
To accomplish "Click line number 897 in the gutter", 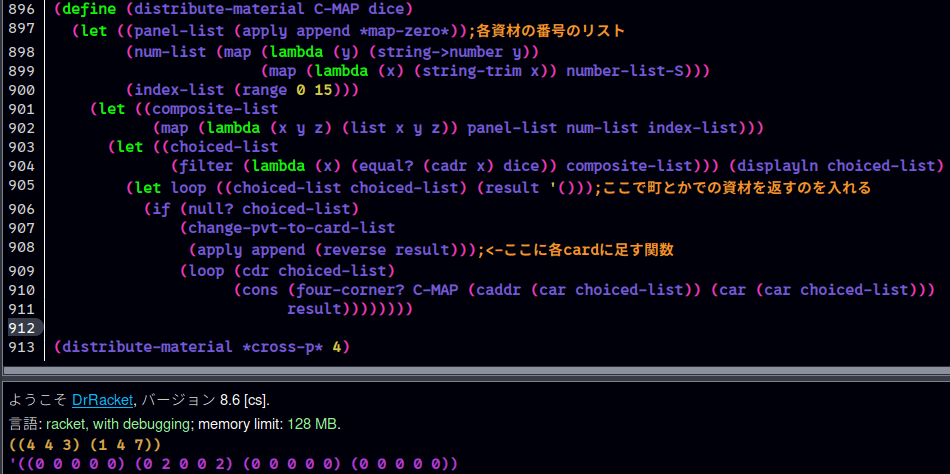I will tap(22, 29).
